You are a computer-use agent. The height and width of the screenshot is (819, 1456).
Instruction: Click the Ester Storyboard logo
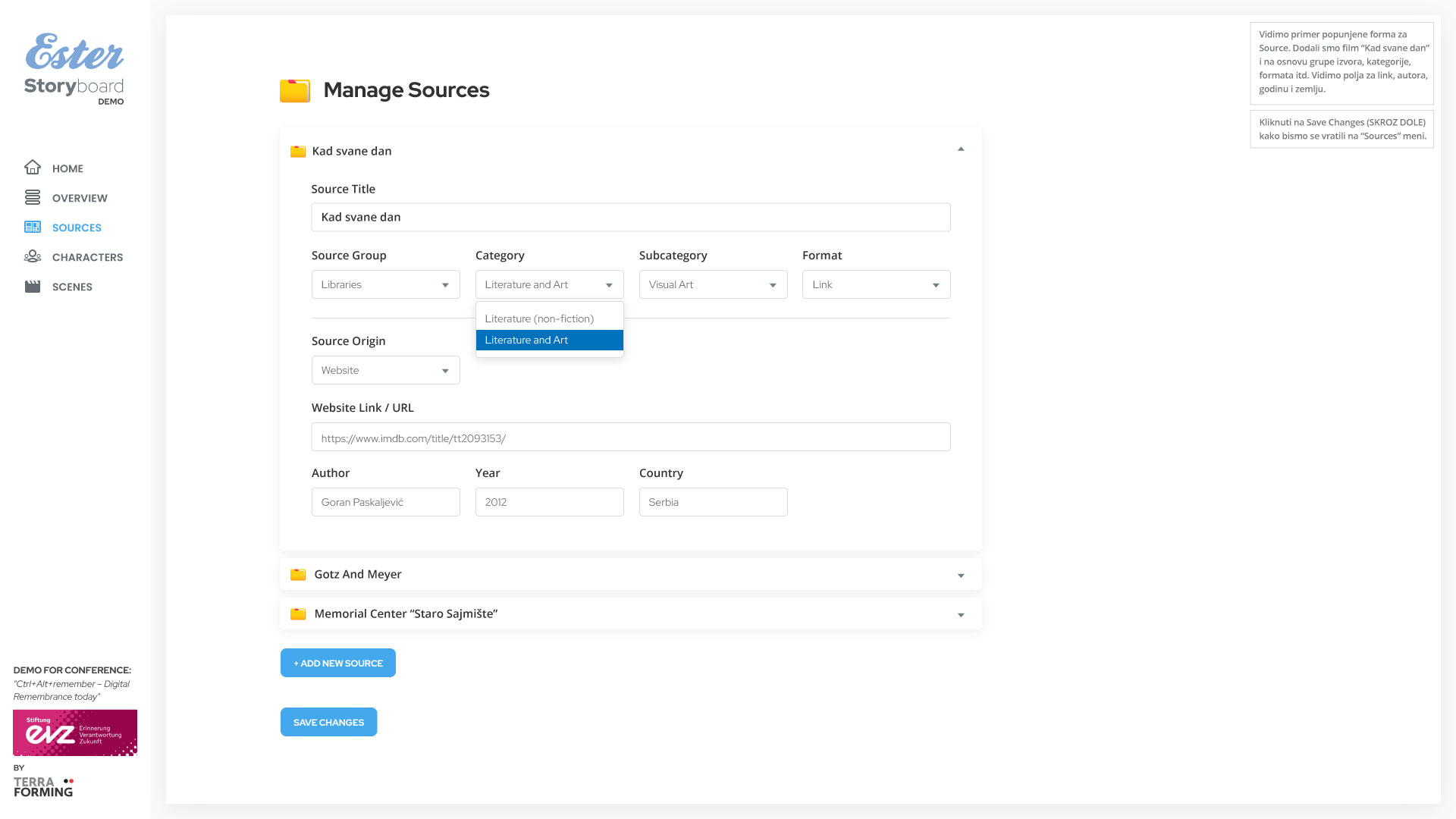click(74, 68)
